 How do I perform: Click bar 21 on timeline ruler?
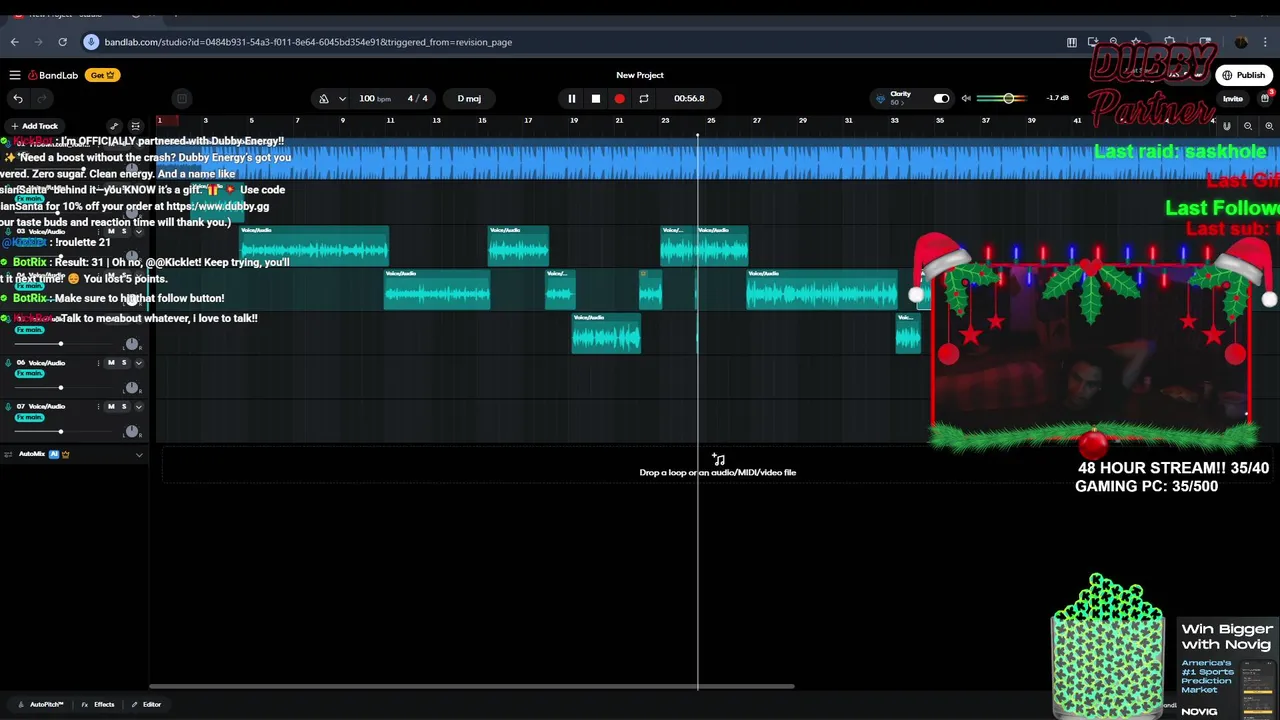point(619,121)
